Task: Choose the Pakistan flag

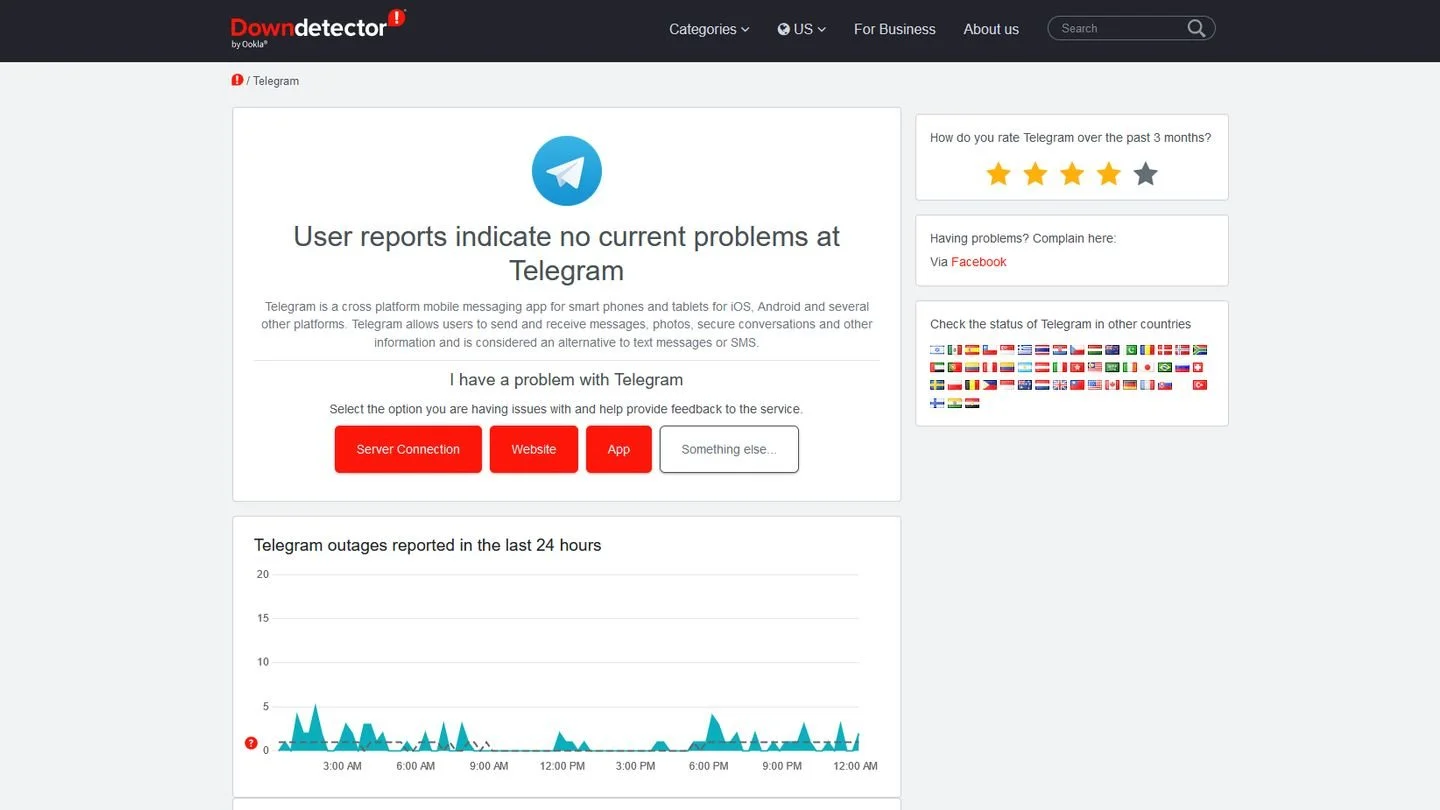Action: coord(1131,350)
